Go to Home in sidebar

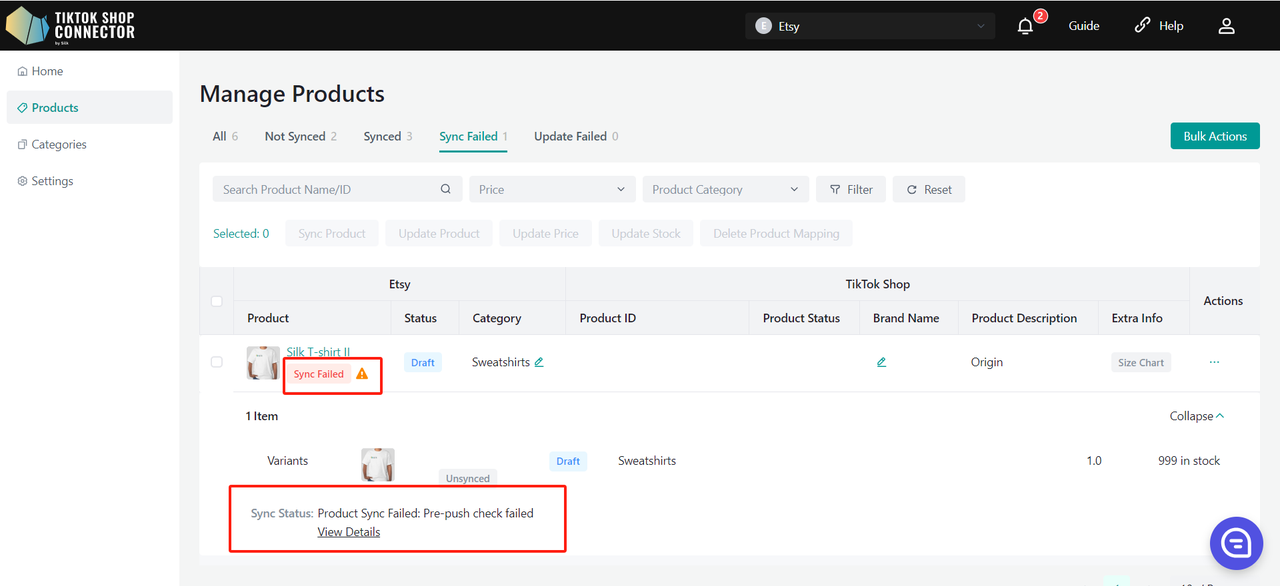[89, 71]
